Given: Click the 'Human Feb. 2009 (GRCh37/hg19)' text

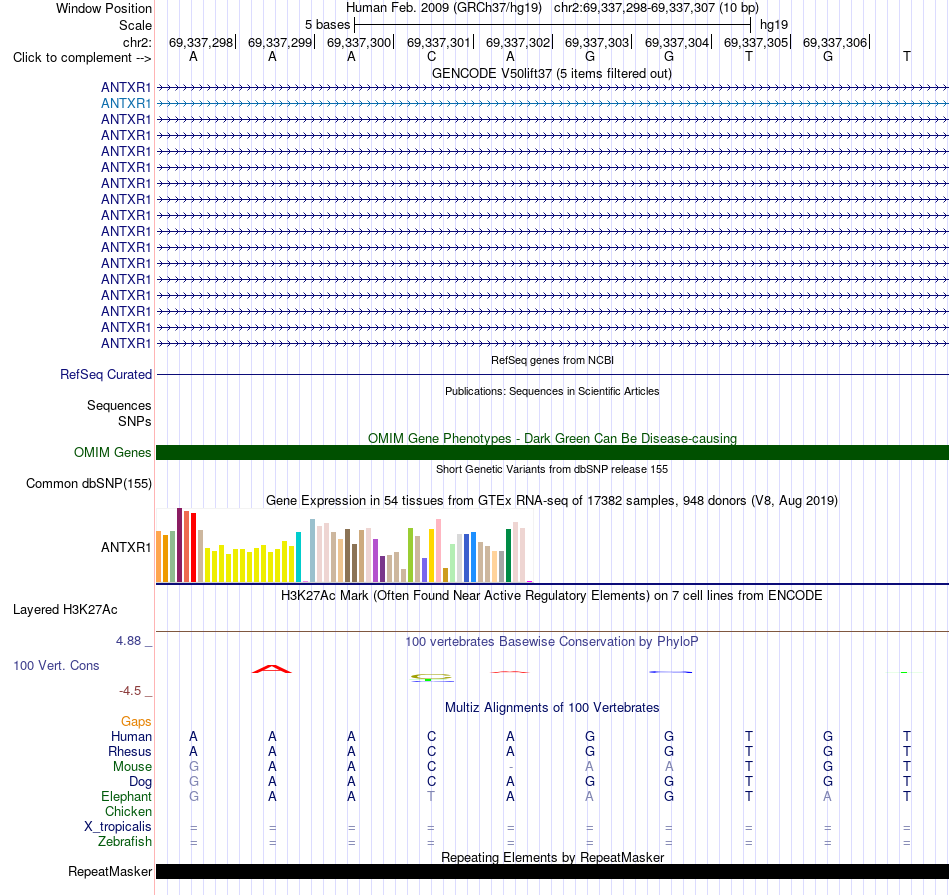Looking at the screenshot, I should [444, 8].
